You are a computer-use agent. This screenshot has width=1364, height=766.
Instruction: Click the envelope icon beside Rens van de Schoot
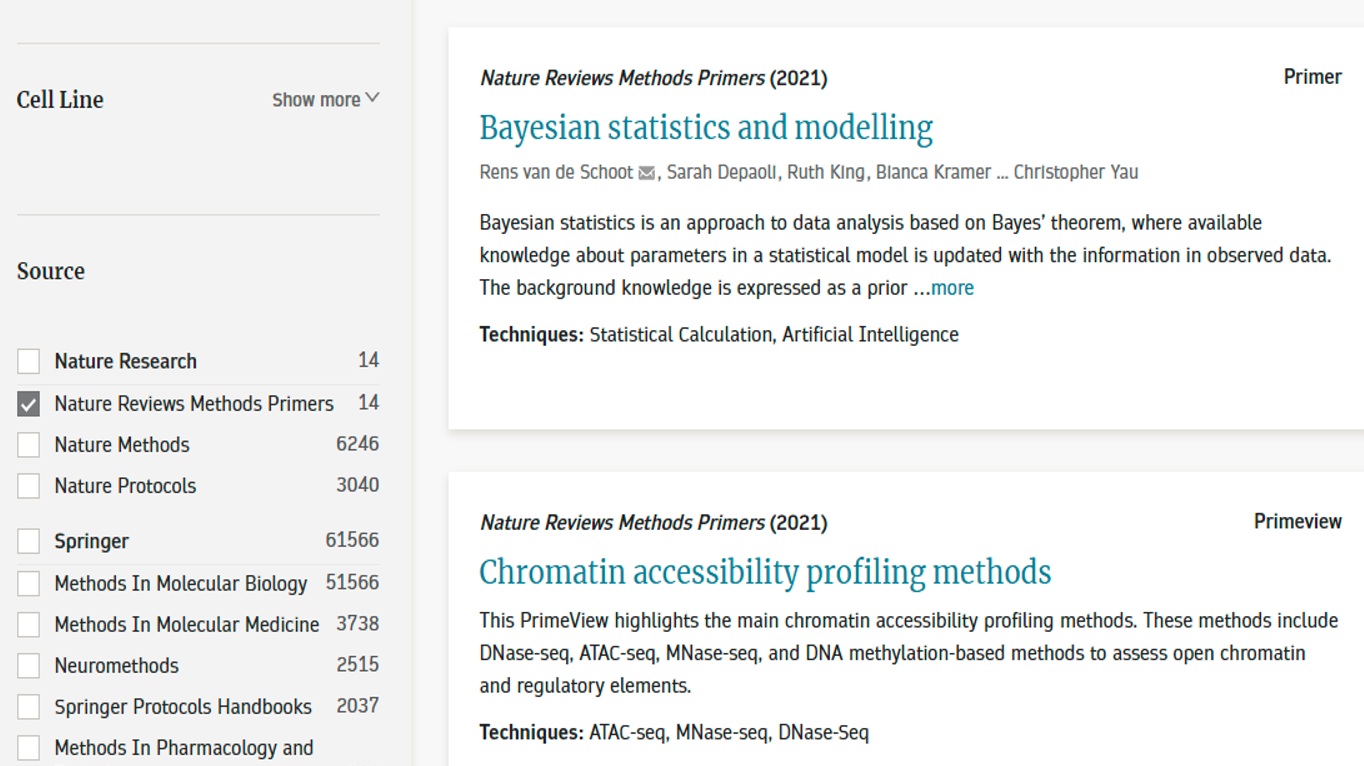[647, 173]
